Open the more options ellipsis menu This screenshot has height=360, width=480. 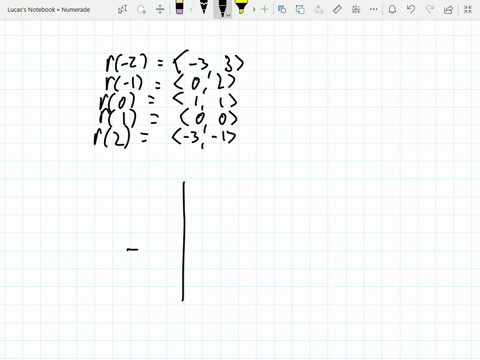(374, 9)
